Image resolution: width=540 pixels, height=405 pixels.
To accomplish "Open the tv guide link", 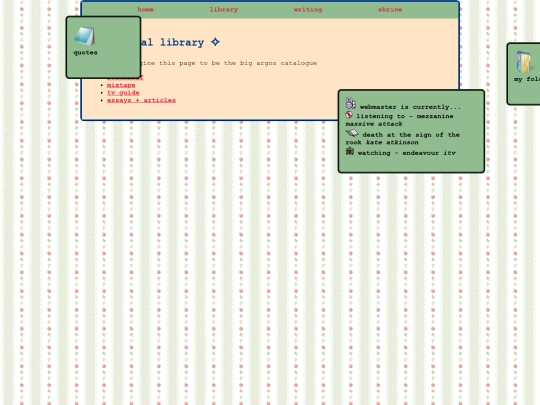I will (123, 93).
